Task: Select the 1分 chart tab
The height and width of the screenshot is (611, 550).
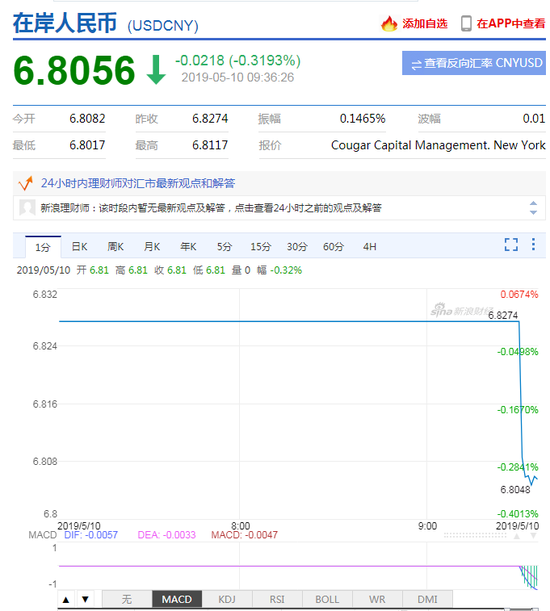Action: pos(43,247)
